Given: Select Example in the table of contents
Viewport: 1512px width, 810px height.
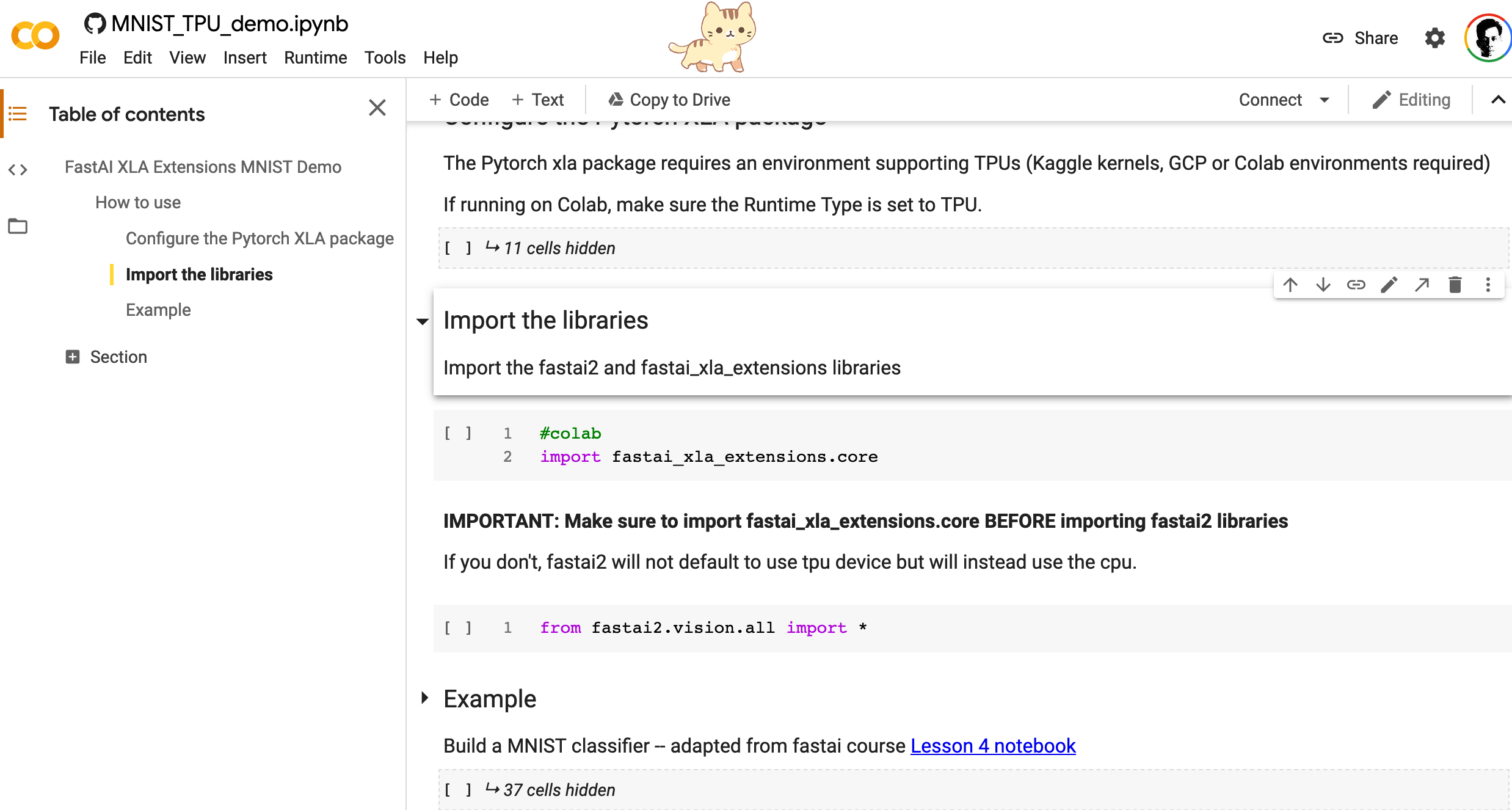Looking at the screenshot, I should pyautogui.click(x=158, y=310).
